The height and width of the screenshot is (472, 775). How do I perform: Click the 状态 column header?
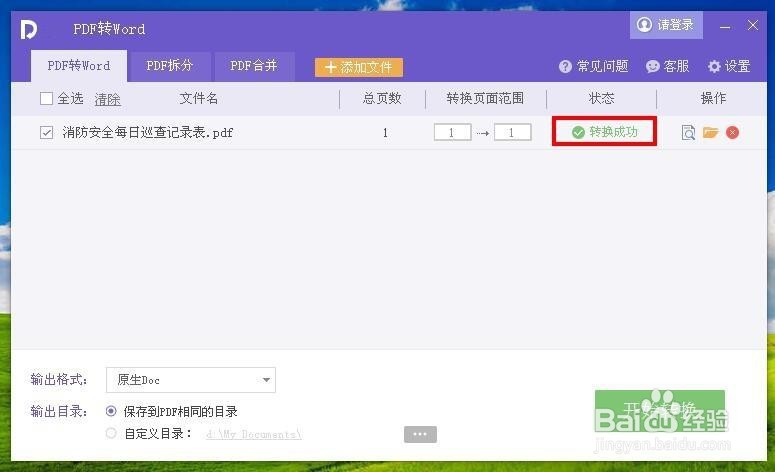(x=602, y=98)
